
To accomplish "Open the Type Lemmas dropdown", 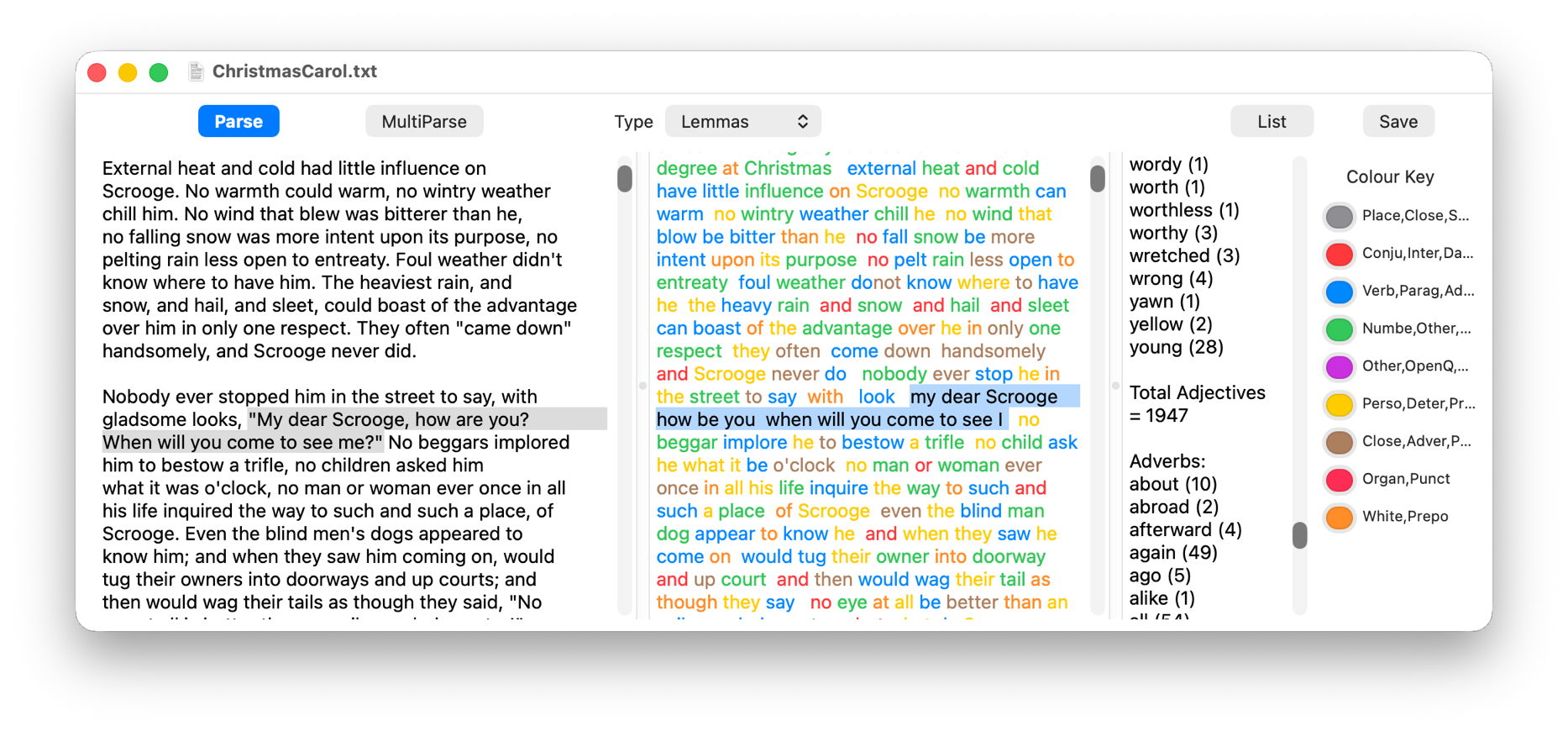I will 742,122.
